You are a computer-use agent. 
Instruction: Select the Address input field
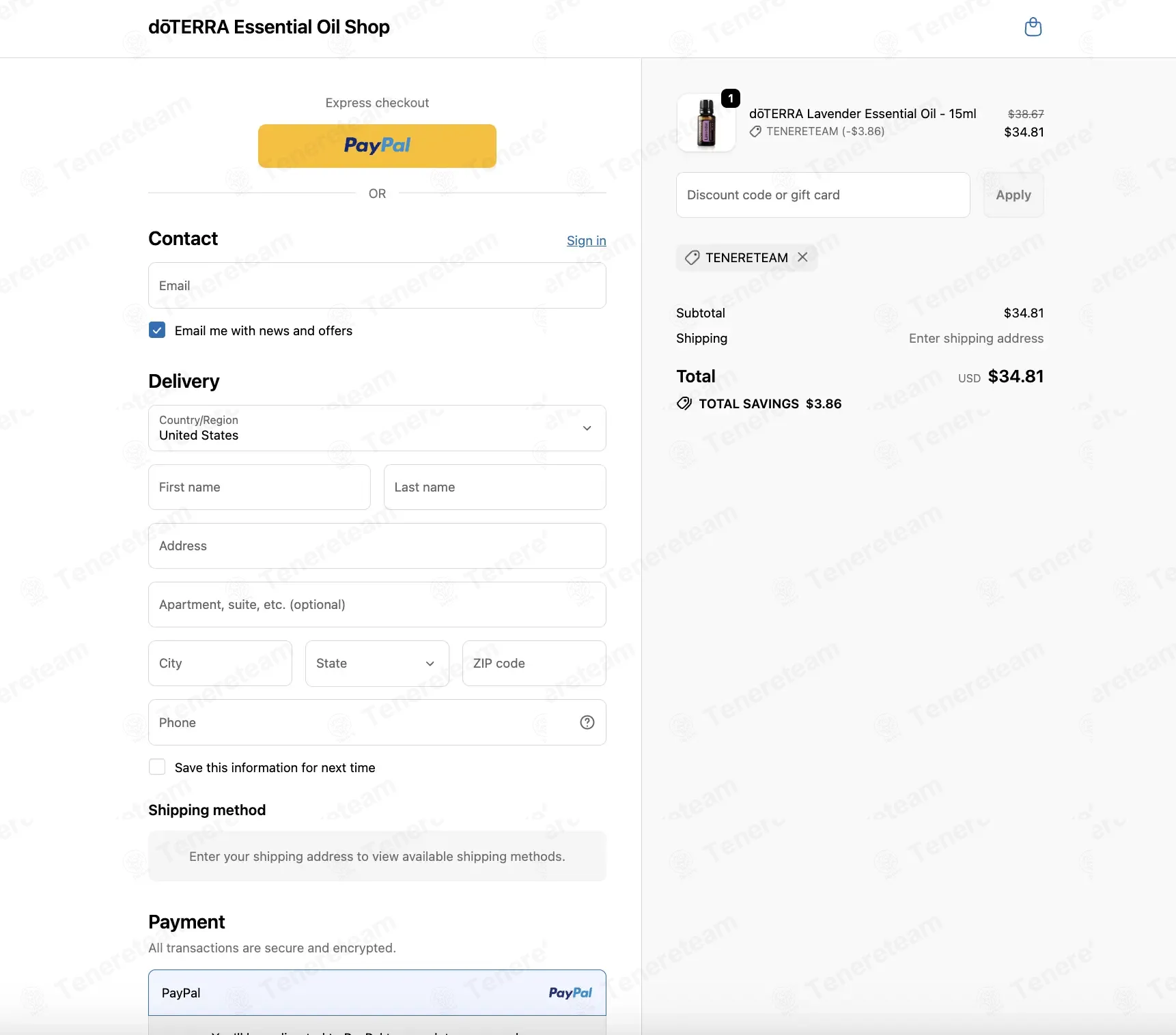tap(377, 546)
